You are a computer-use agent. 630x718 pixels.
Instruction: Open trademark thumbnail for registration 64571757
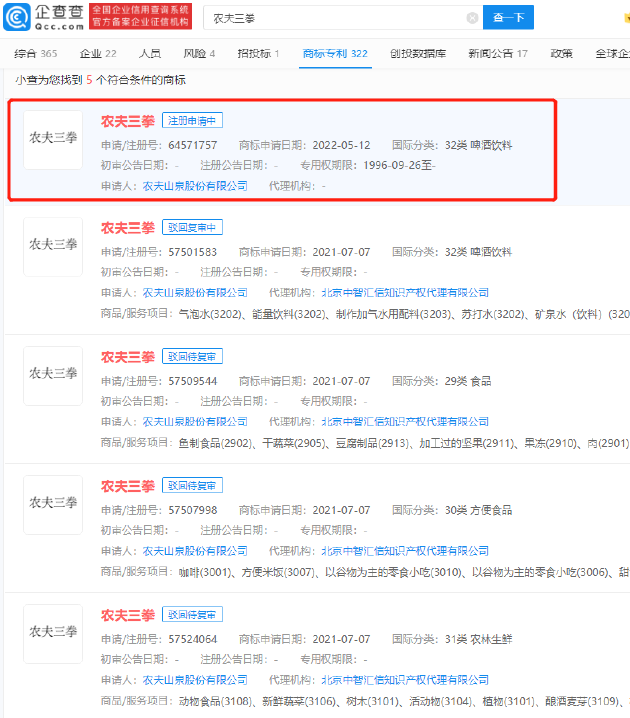click(x=53, y=140)
